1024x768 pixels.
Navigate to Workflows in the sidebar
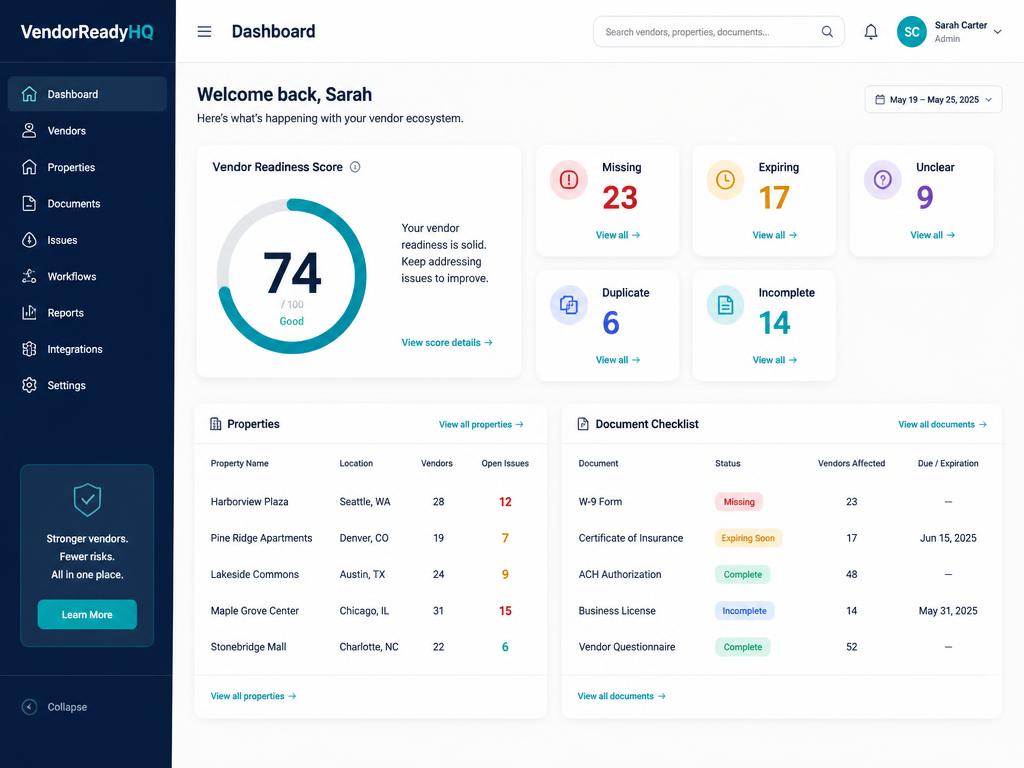(x=87, y=276)
